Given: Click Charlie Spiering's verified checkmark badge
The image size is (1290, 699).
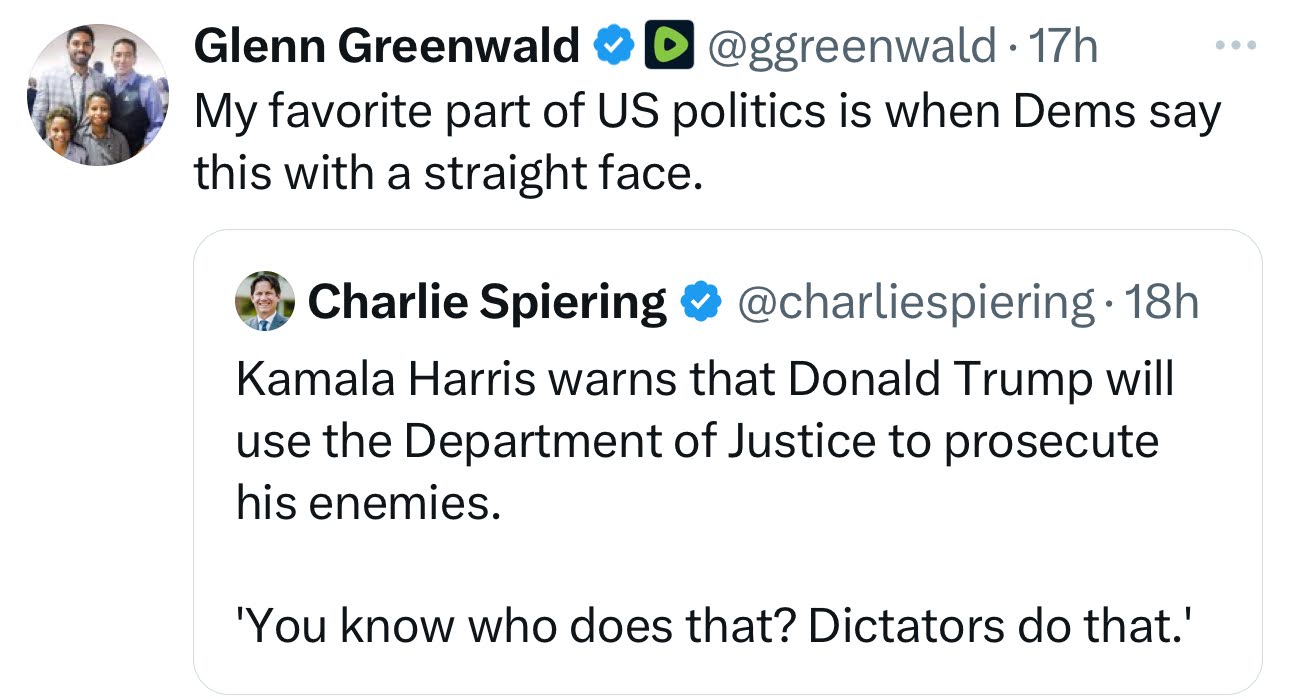Looking at the screenshot, I should click(701, 301).
